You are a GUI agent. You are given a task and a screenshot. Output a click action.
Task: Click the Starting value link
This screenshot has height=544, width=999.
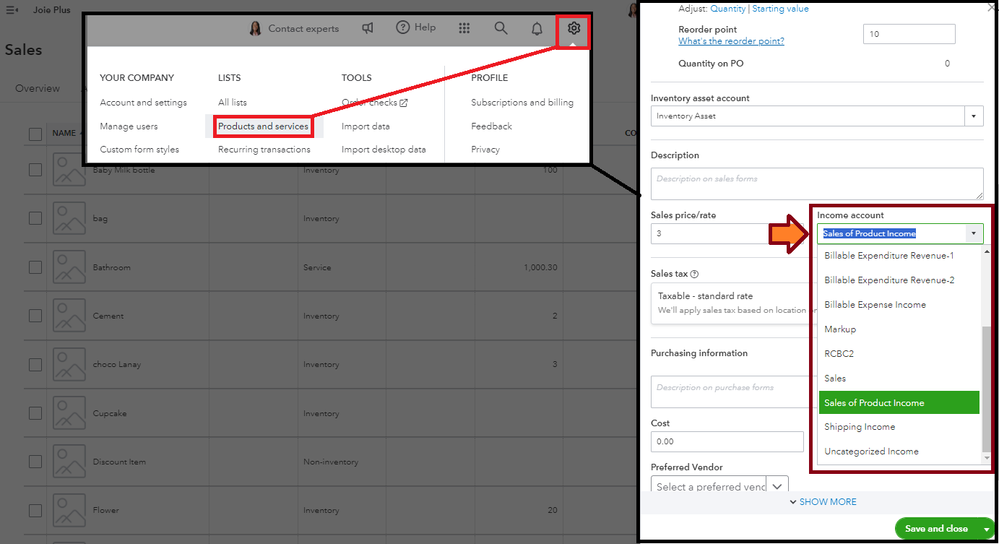pyautogui.click(x=780, y=9)
